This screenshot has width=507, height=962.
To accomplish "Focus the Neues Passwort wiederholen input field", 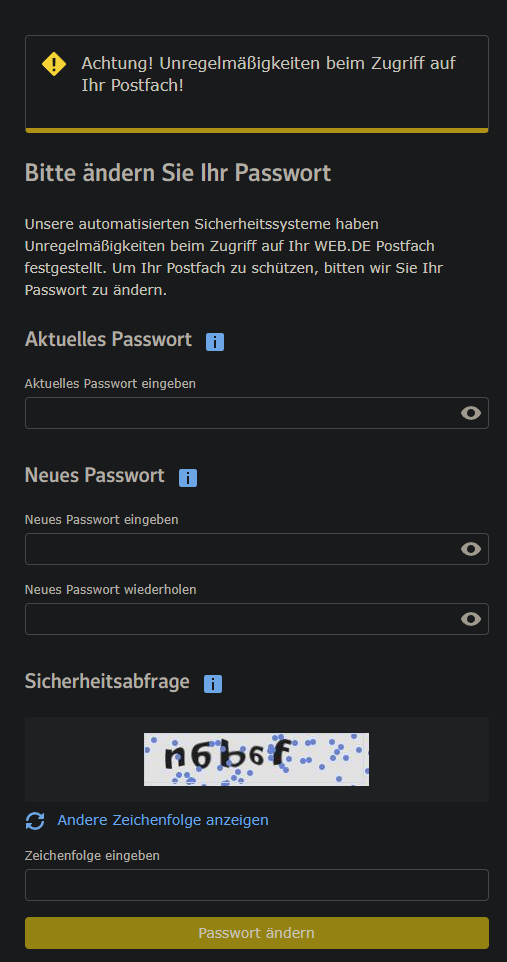I will pos(257,619).
